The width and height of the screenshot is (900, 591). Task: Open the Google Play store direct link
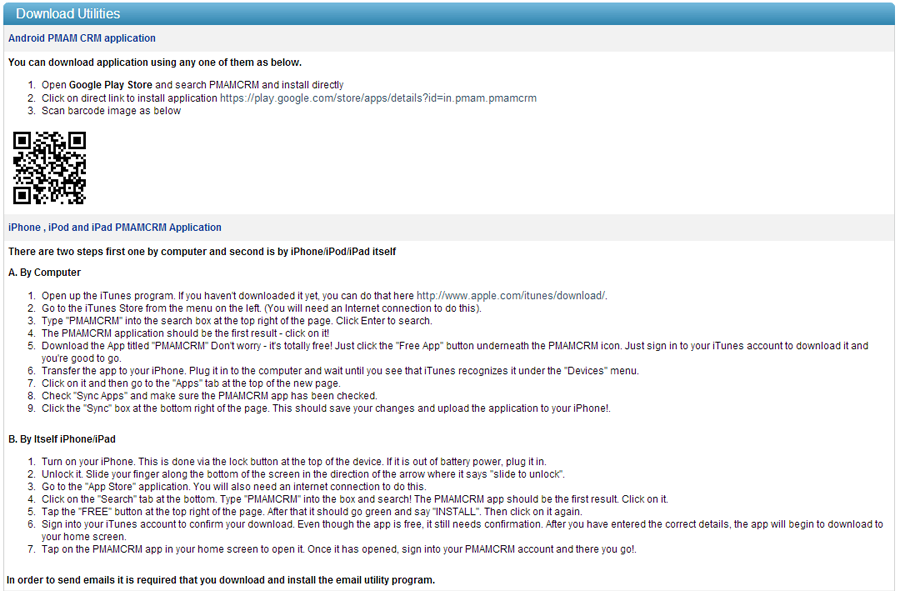point(378,98)
